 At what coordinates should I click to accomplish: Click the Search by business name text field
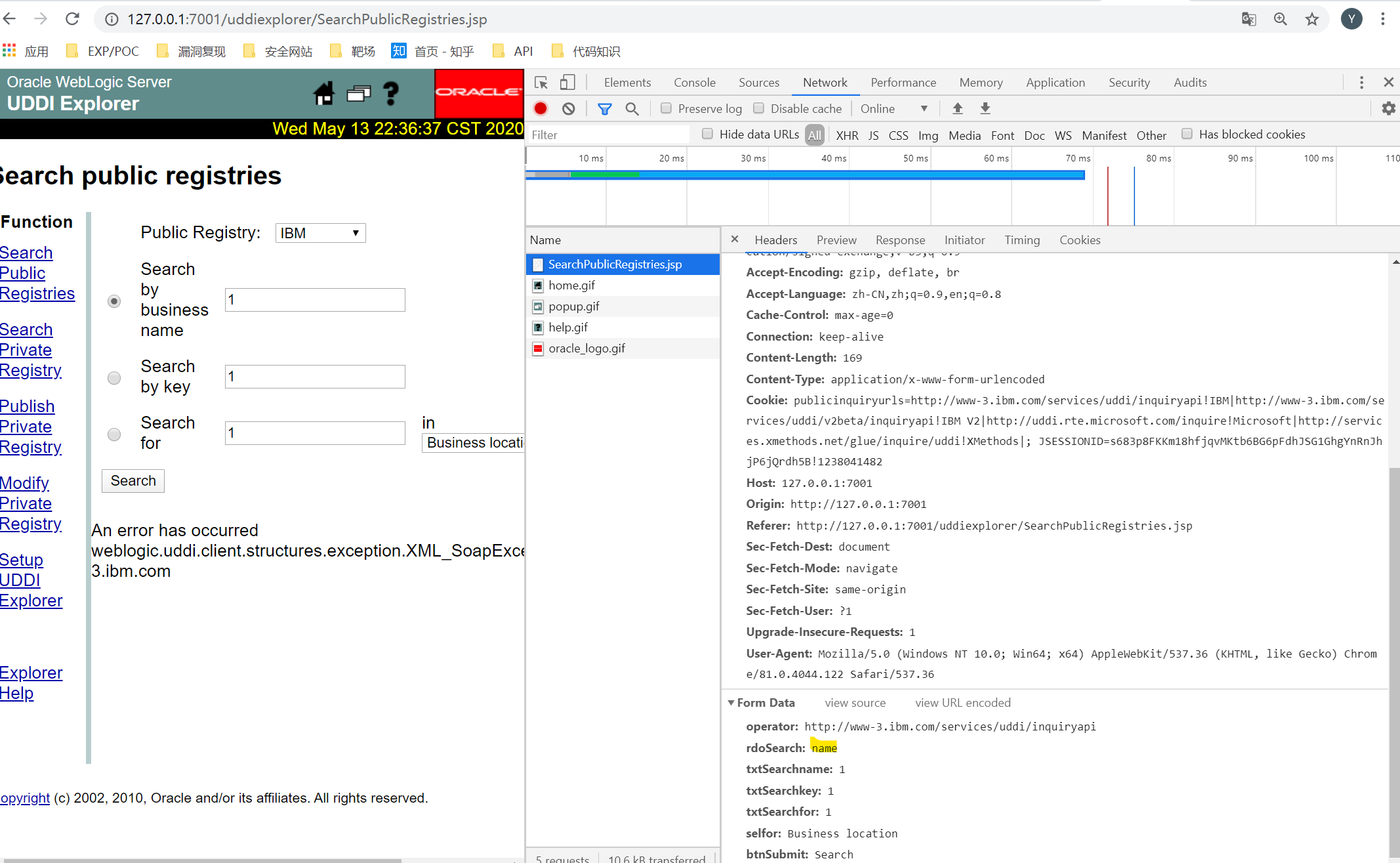pyautogui.click(x=315, y=300)
